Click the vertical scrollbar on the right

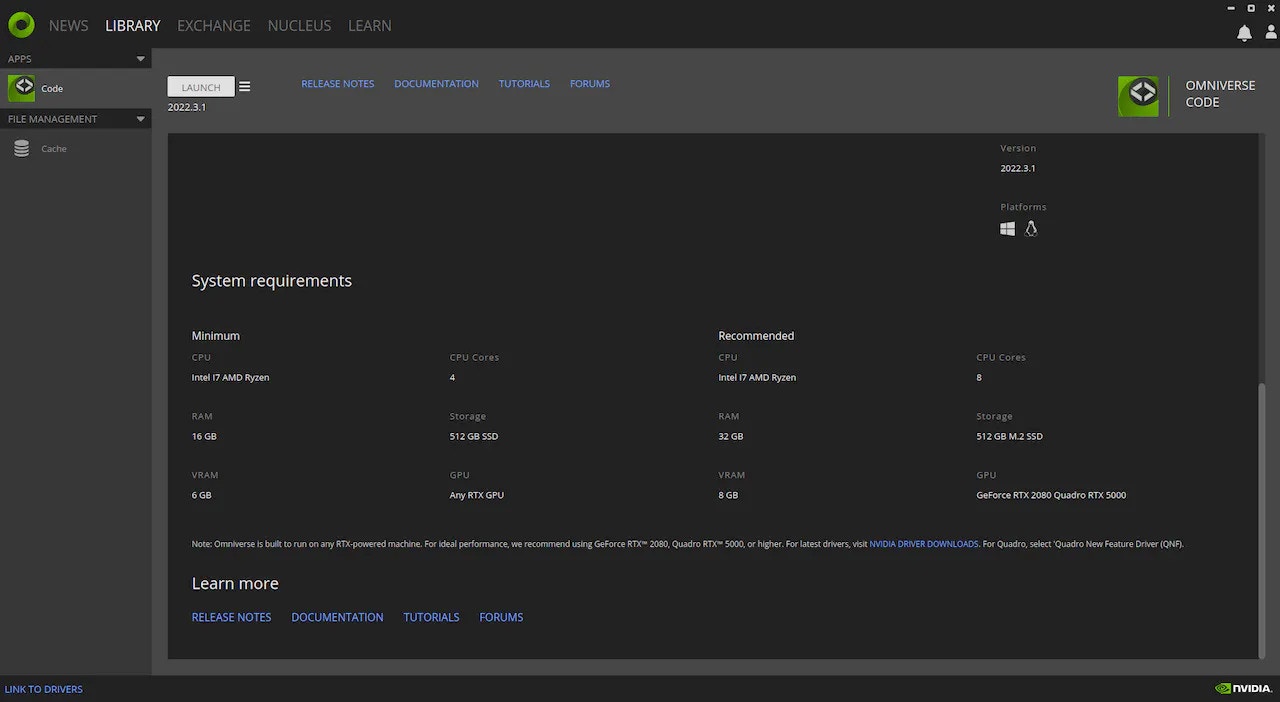[x=1261, y=520]
